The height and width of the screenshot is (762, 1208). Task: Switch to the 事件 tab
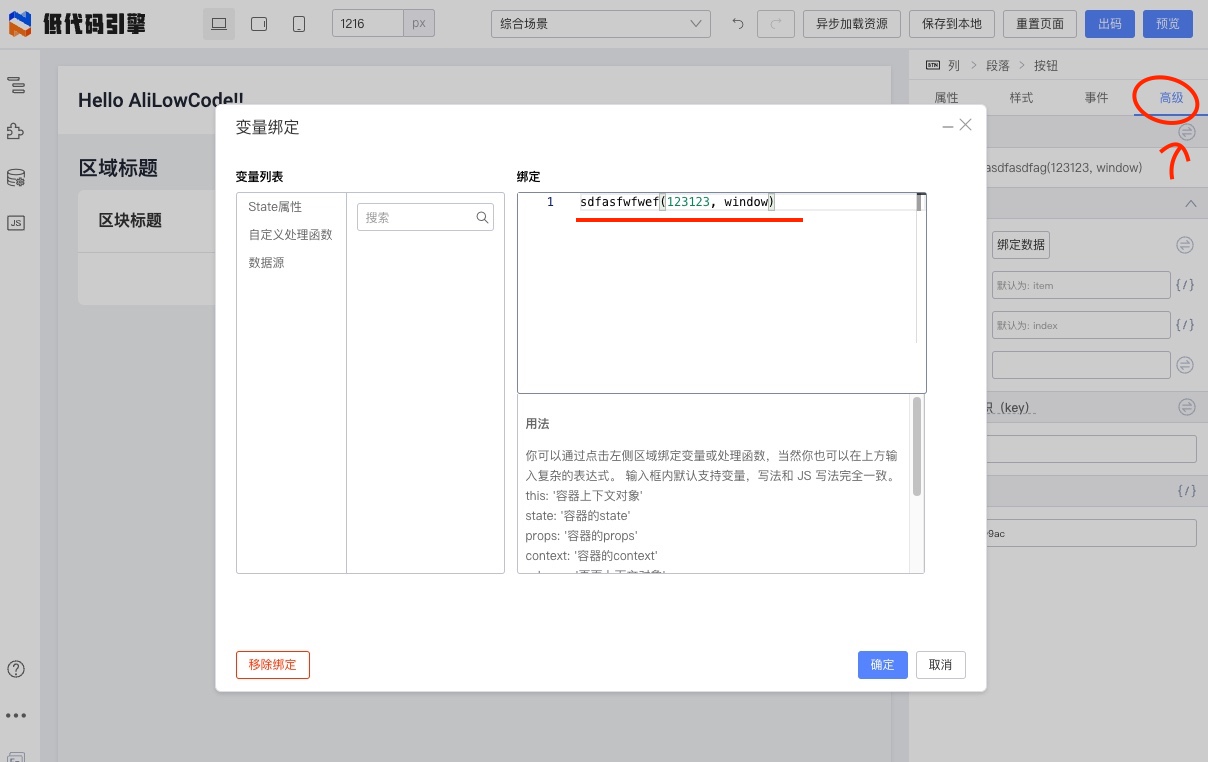[x=1096, y=97]
